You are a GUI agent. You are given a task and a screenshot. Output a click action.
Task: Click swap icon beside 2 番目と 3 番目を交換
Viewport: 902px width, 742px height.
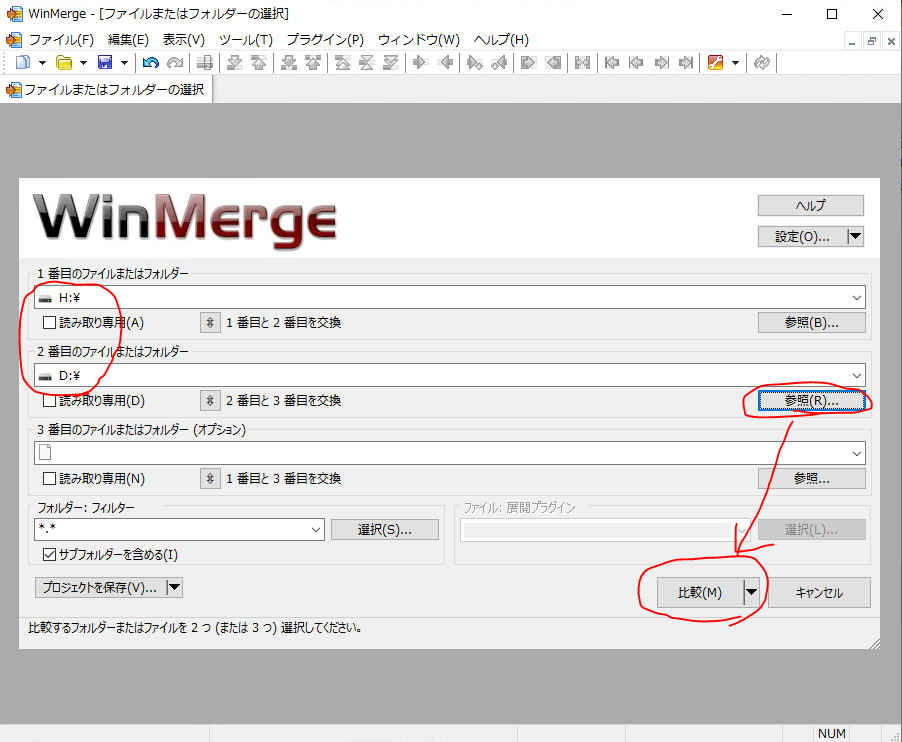point(210,400)
